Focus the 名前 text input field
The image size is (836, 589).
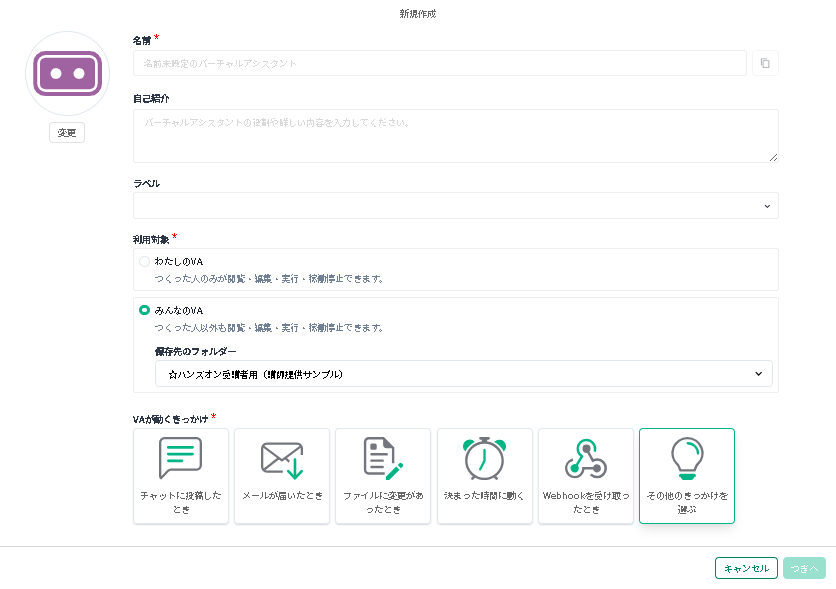pyautogui.click(x=439, y=63)
